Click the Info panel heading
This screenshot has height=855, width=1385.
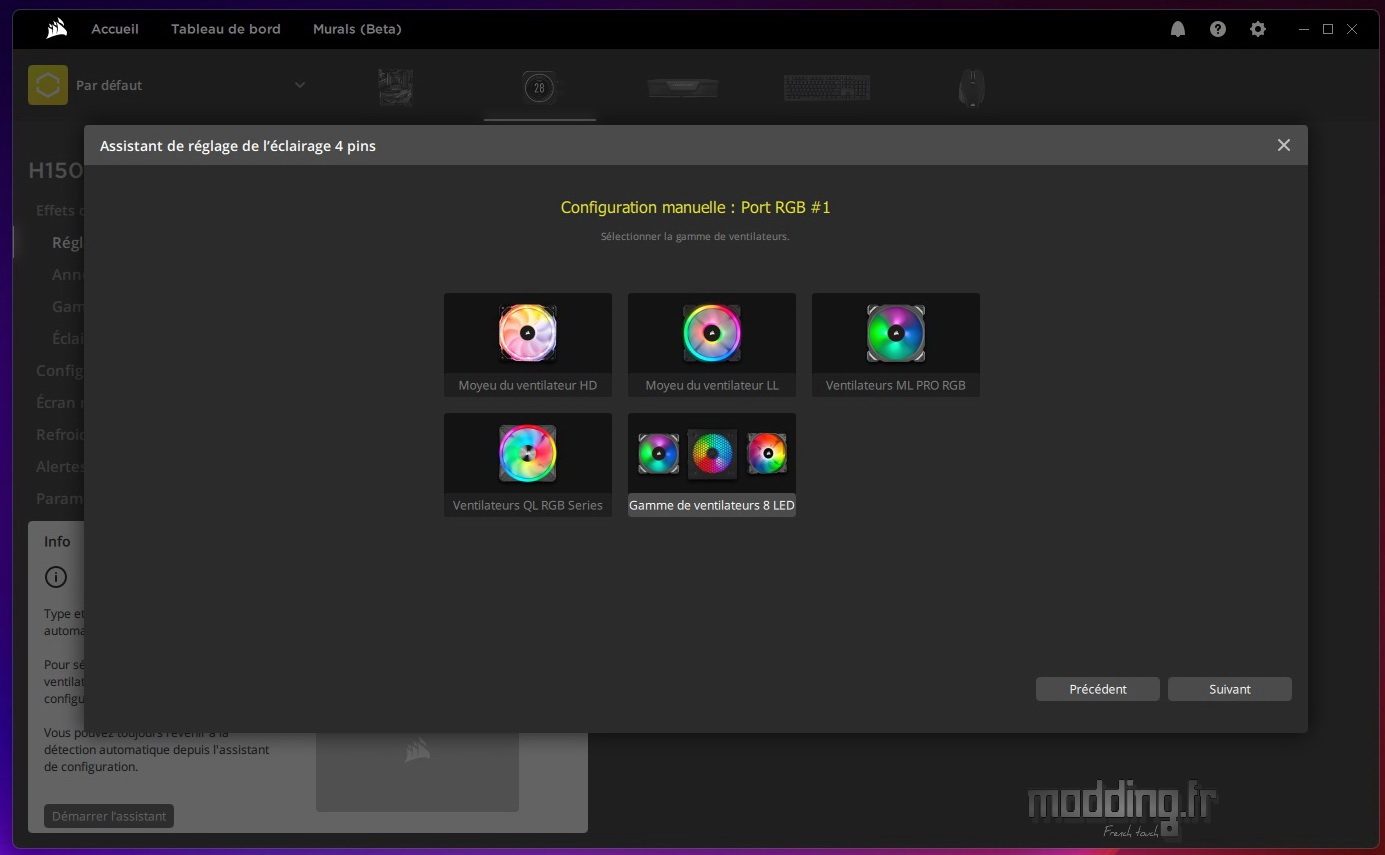click(x=57, y=541)
